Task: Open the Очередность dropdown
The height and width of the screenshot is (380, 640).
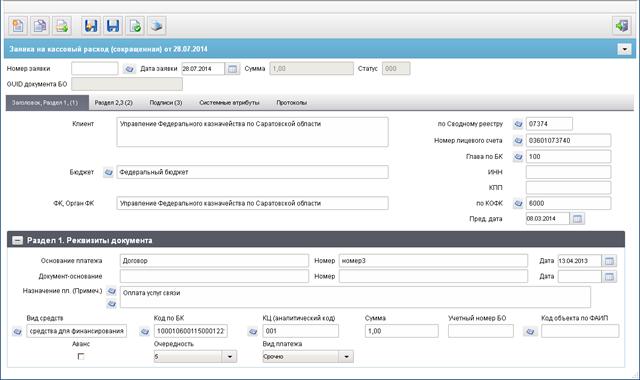Action: tap(230, 357)
